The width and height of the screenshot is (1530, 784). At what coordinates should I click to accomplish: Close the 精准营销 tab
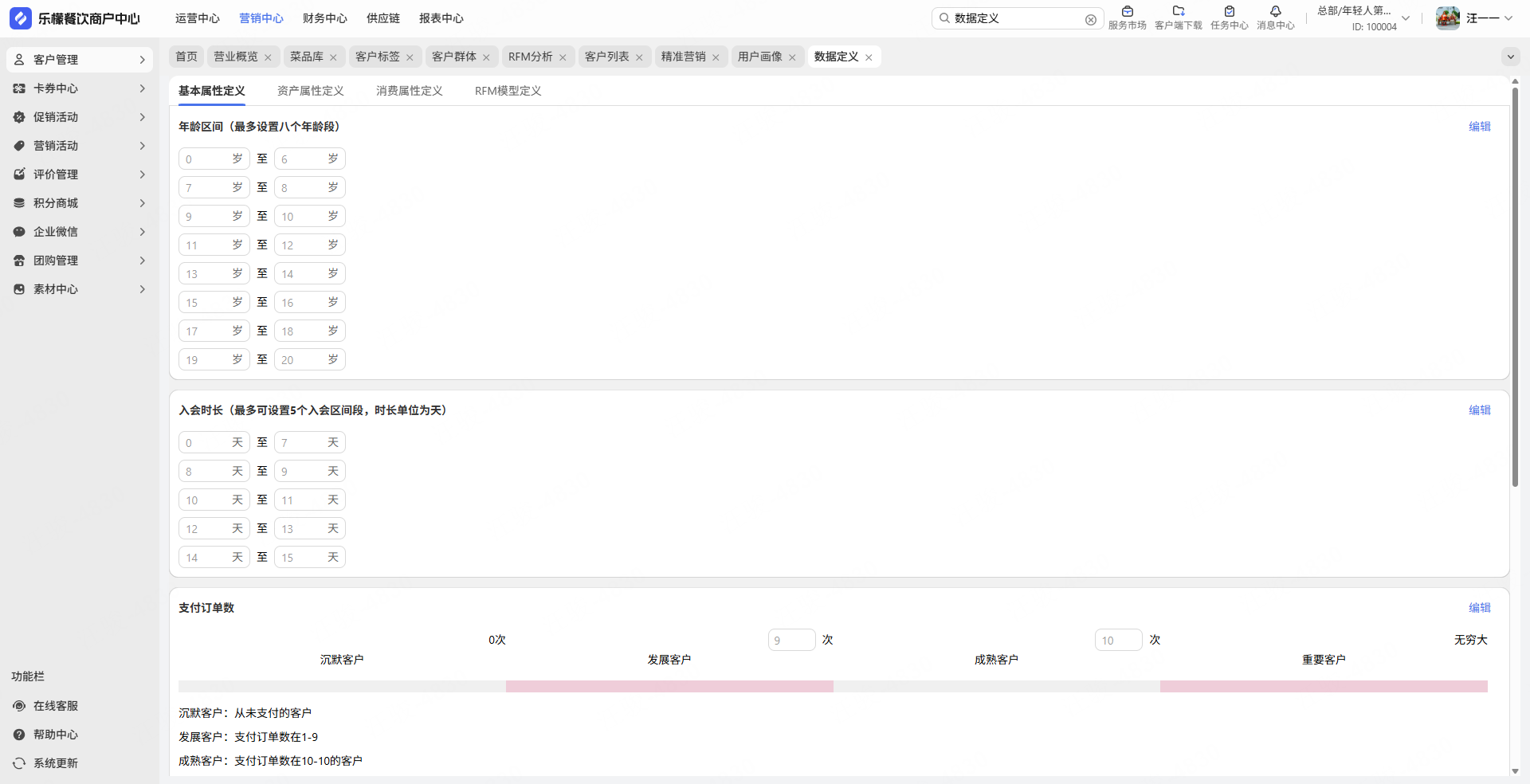click(x=716, y=57)
